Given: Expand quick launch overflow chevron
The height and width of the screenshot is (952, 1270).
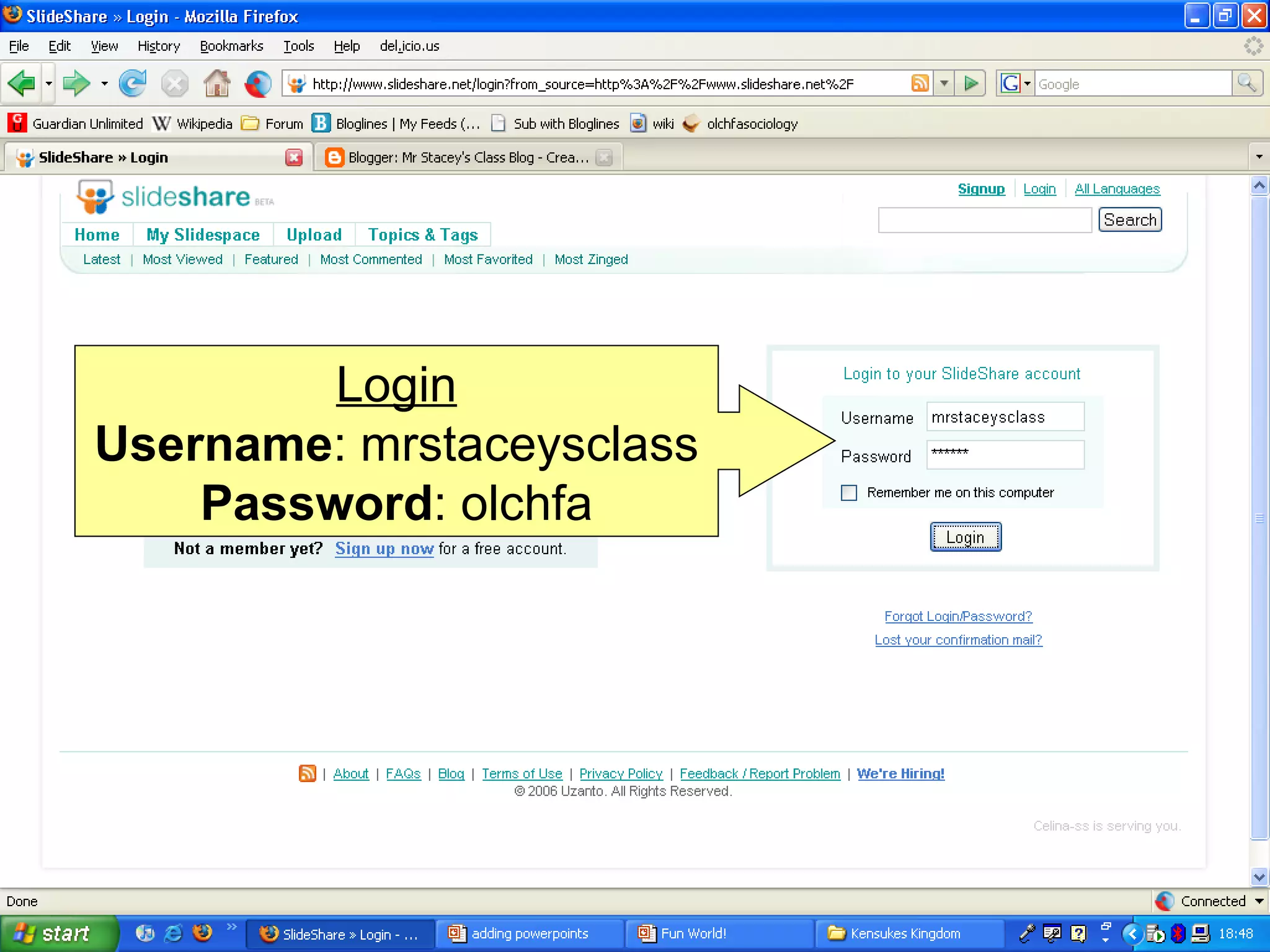Looking at the screenshot, I should [231, 926].
